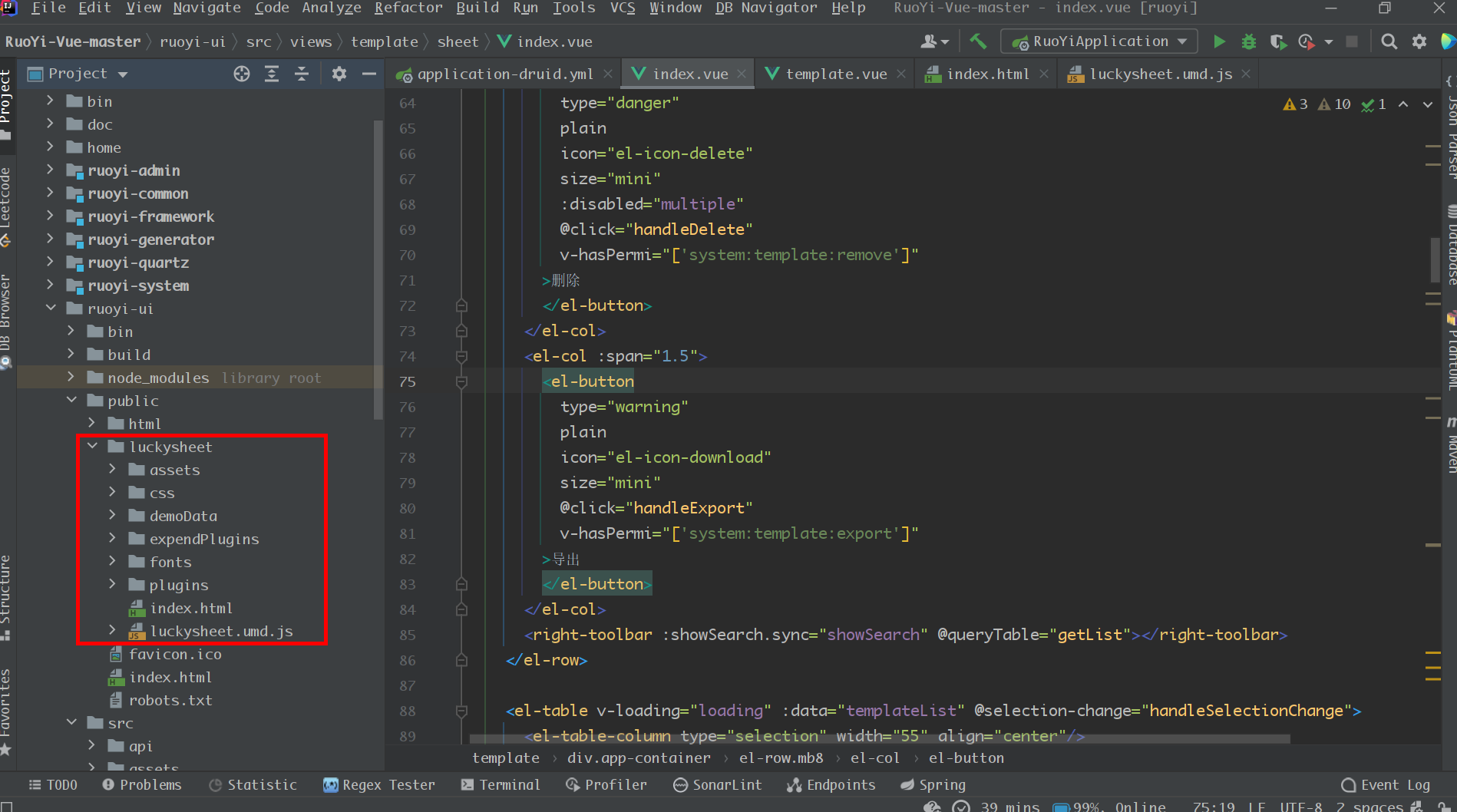Start the Debug bug icon
Viewport: 1457px width, 812px height.
pyautogui.click(x=1249, y=41)
